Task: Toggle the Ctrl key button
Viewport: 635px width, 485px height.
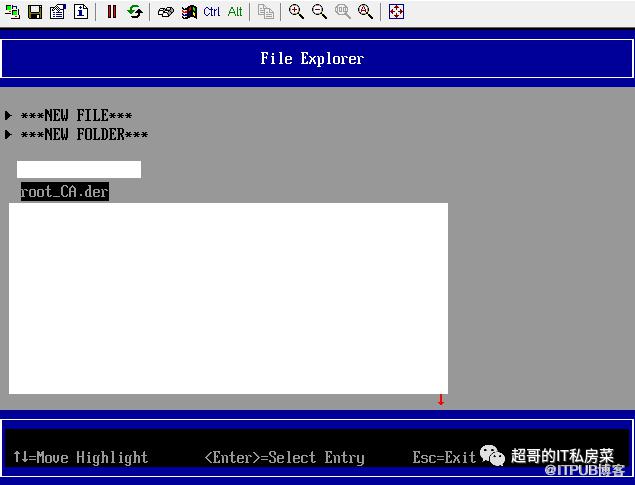Action: [x=212, y=12]
